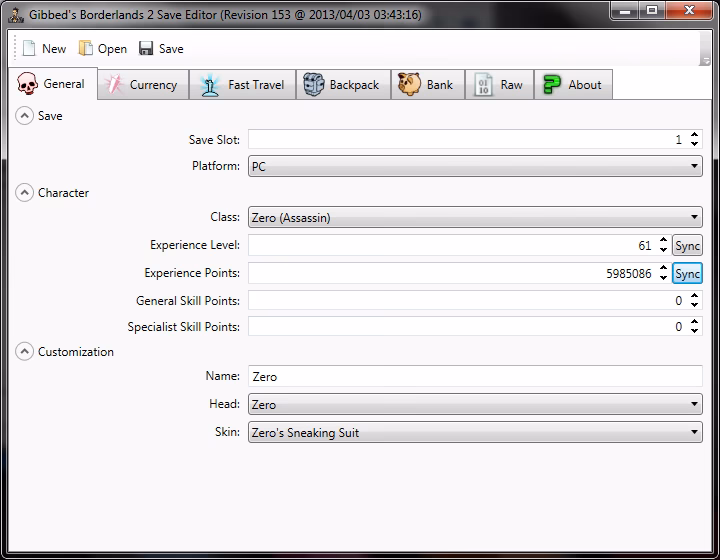Viewport: 720px width, 560px height.
Task: Collapse the Save section
Action: pos(24,116)
